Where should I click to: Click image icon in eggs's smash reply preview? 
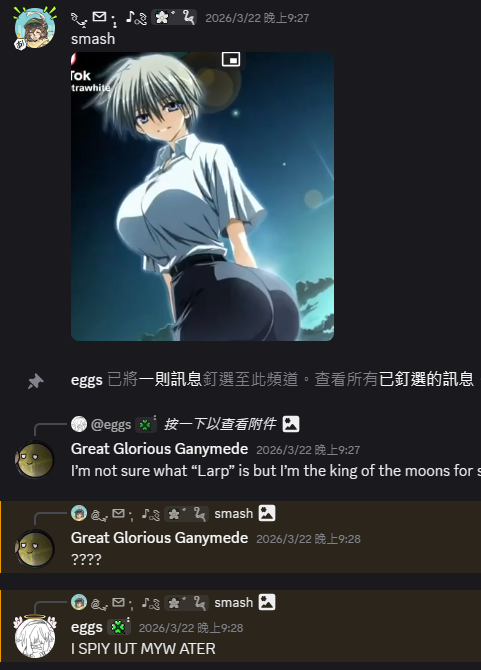(267, 602)
